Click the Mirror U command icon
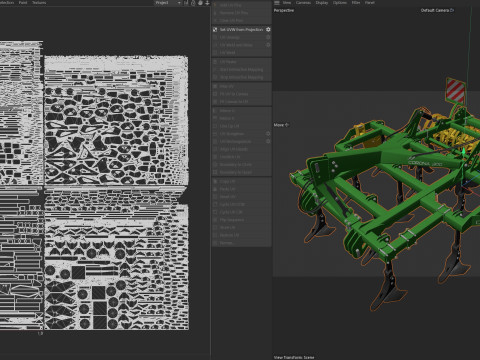 point(215,111)
